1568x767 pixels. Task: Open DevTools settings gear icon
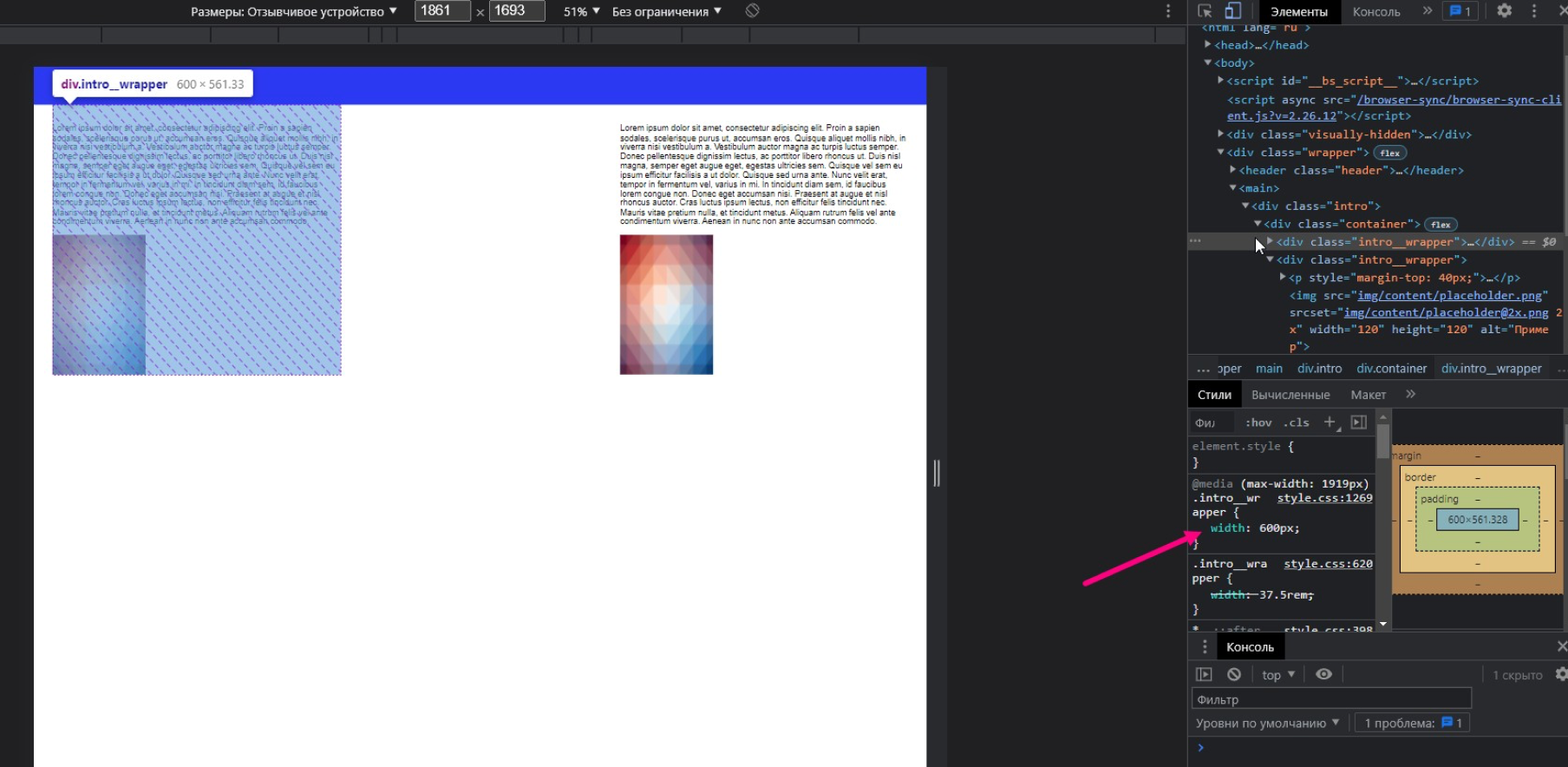pos(1505,10)
